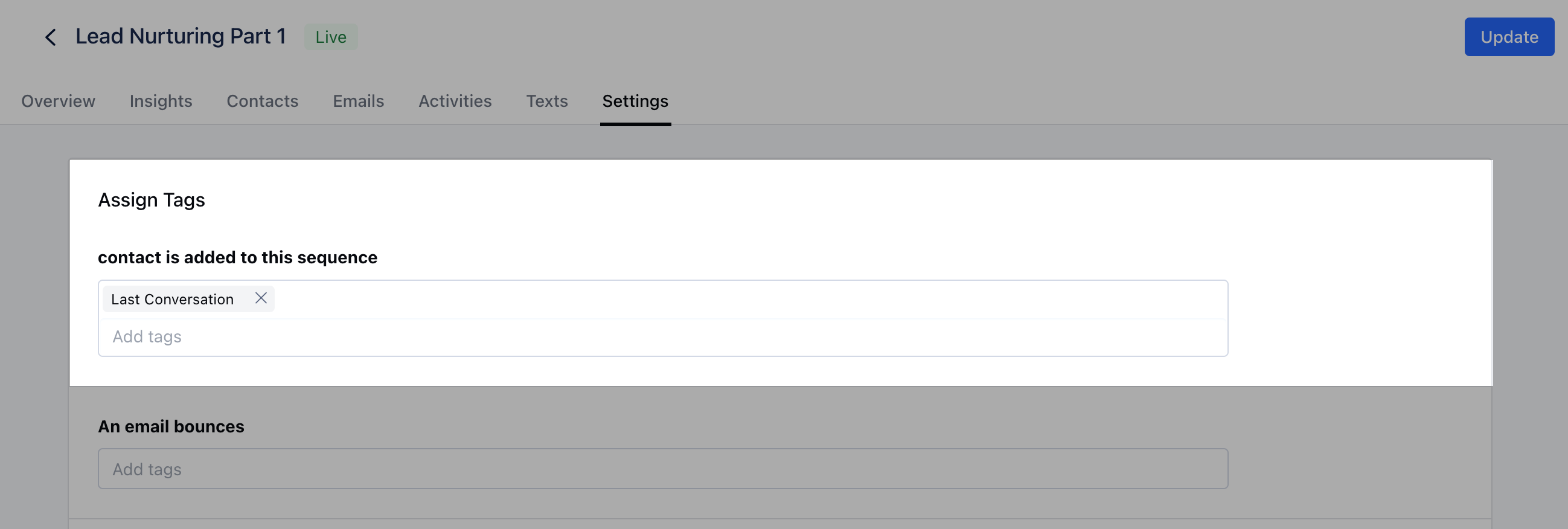Open the Overview tab
The image size is (1568, 529).
pos(59,101)
